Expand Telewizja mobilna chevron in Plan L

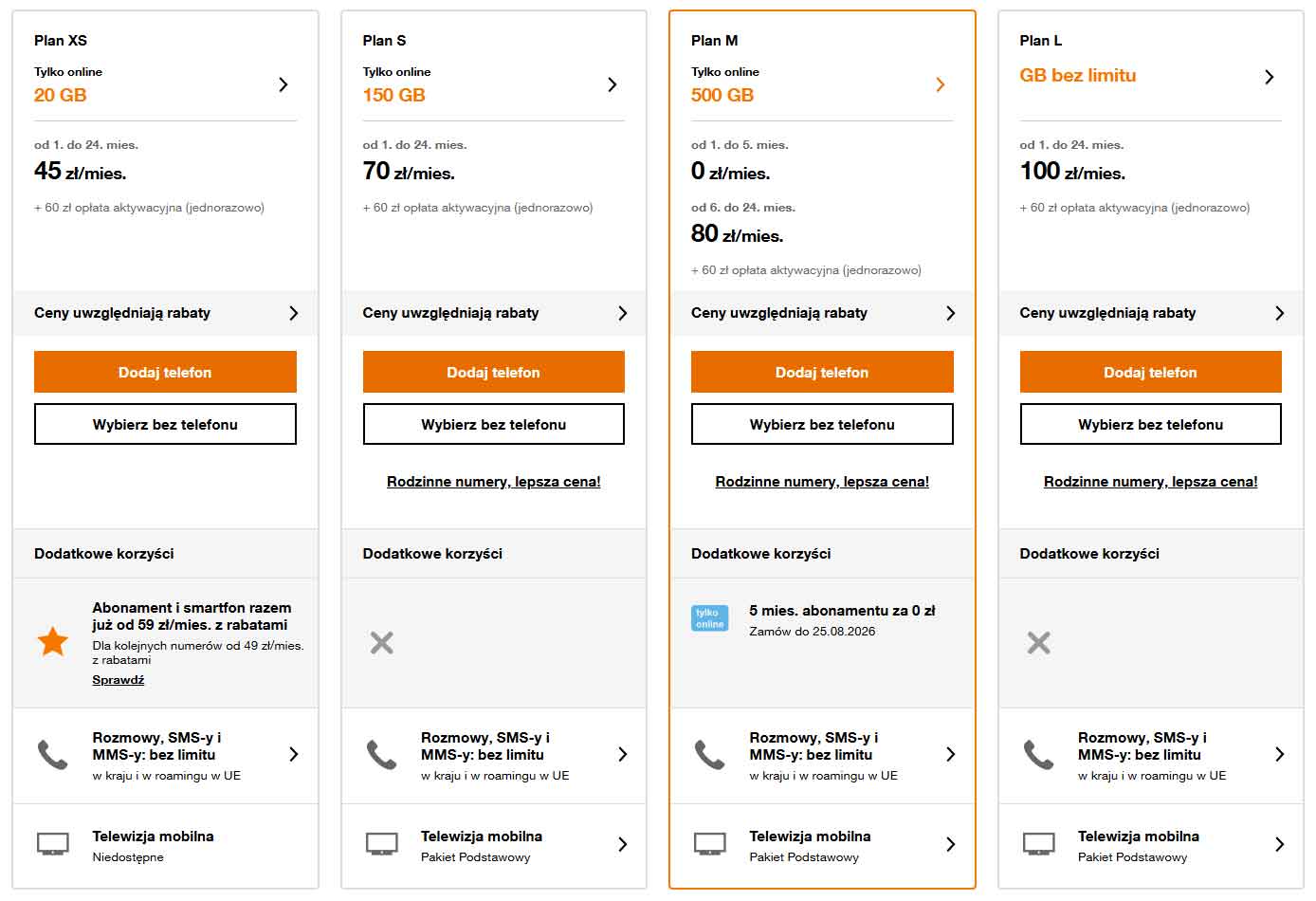point(1279,844)
